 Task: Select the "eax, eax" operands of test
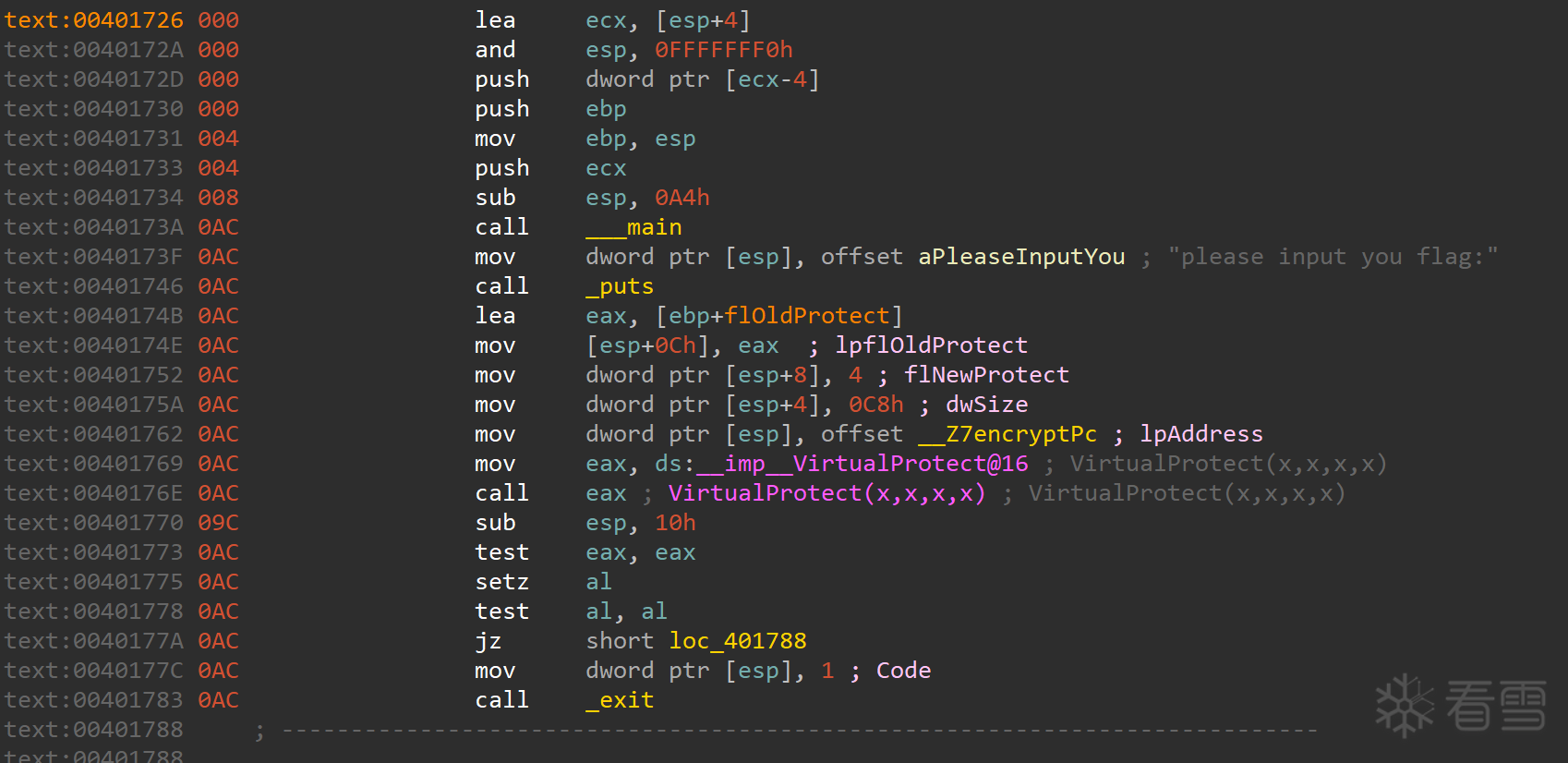pyautogui.click(x=641, y=552)
